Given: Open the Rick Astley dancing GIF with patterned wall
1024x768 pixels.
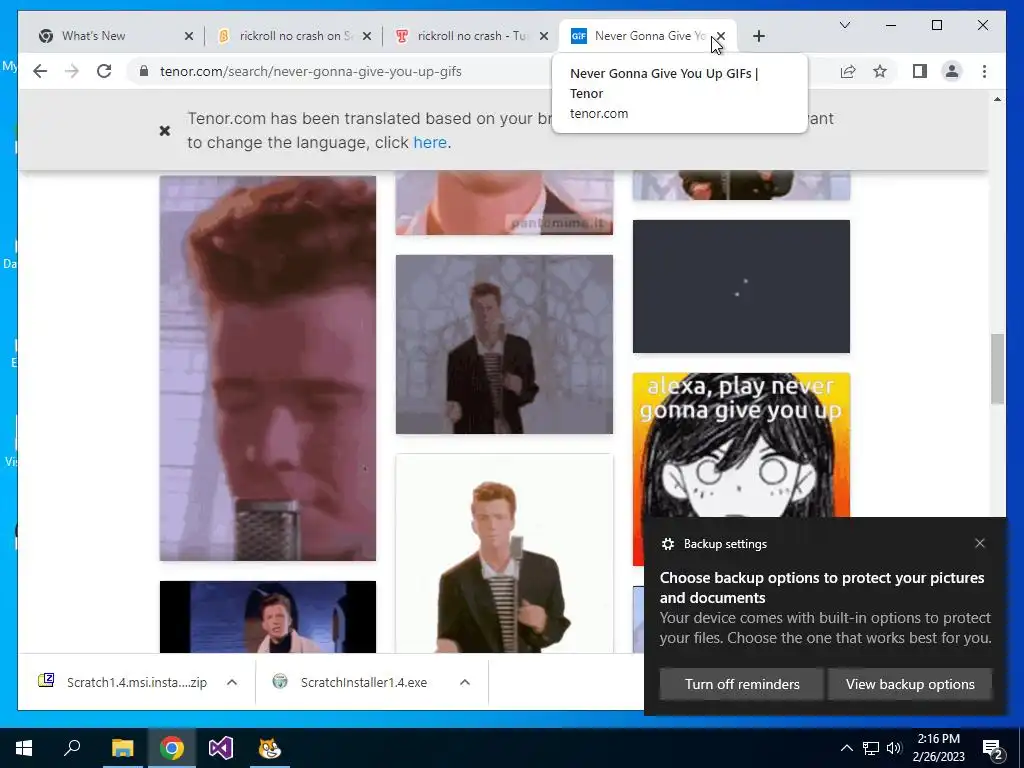Looking at the screenshot, I should 504,344.
